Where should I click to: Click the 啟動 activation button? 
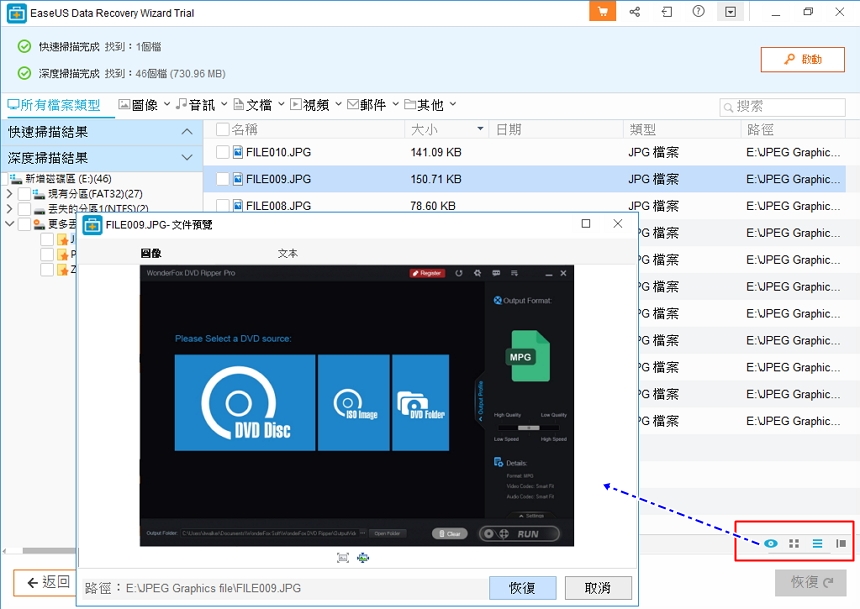[802, 59]
